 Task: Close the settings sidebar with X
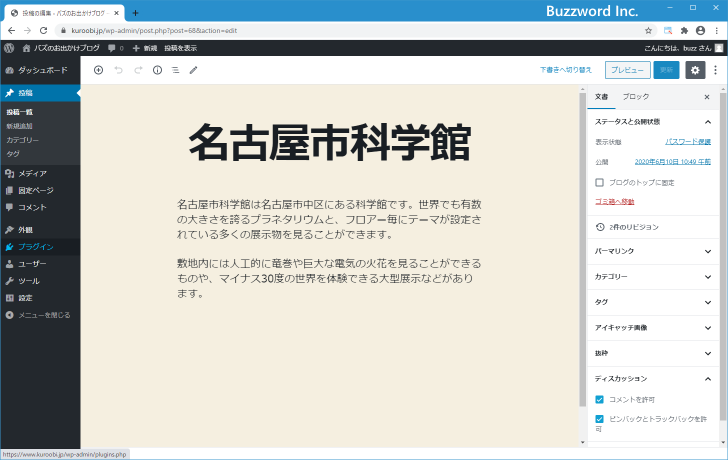pos(707,97)
